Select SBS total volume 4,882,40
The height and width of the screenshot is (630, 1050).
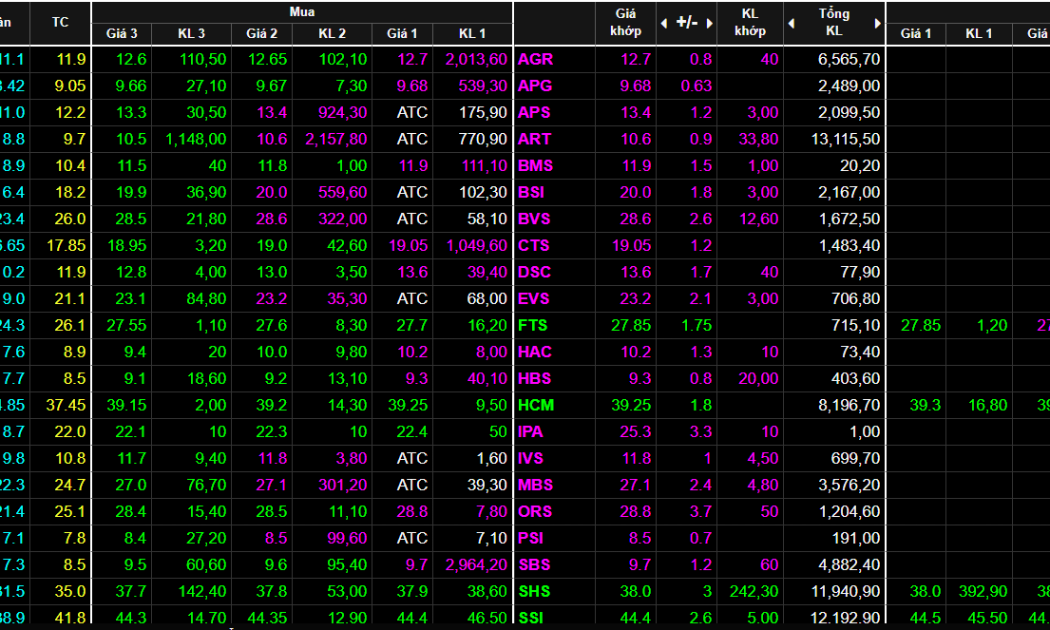(x=849, y=565)
